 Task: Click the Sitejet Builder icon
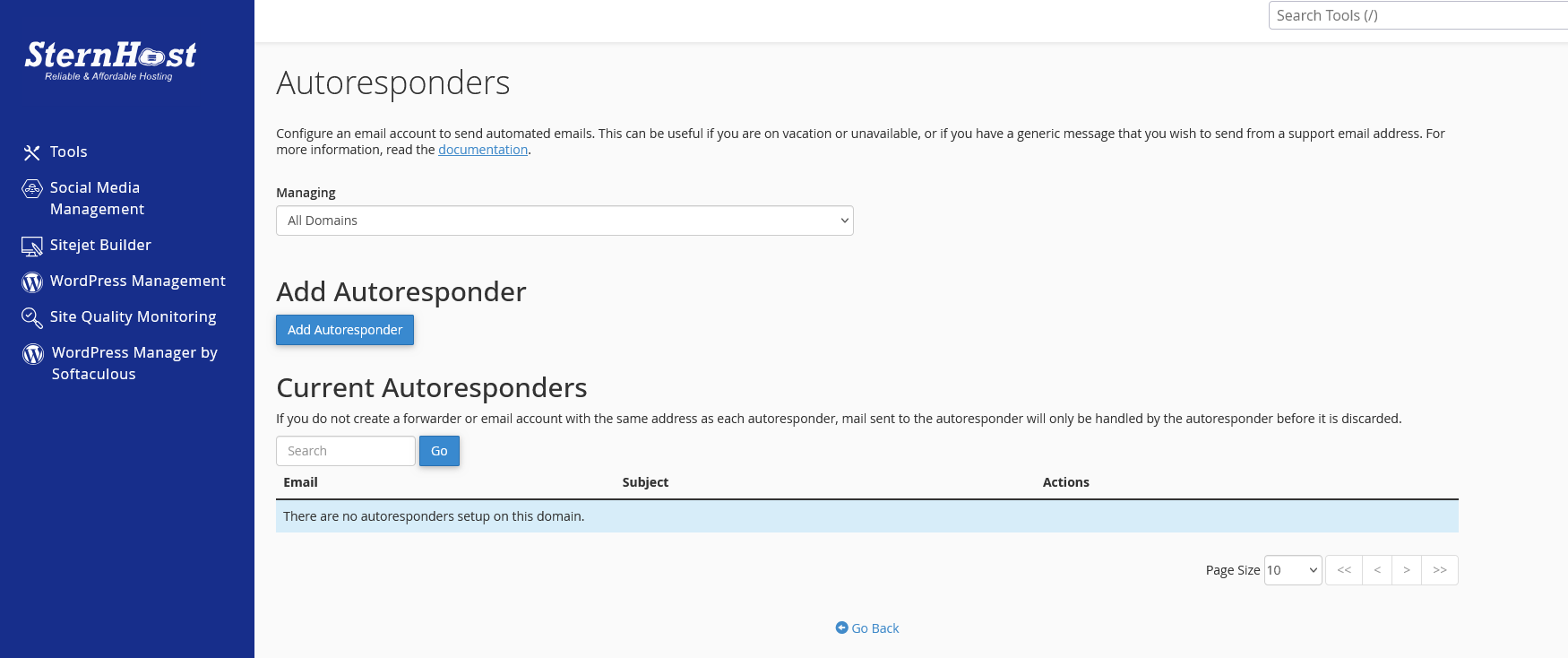(x=32, y=247)
